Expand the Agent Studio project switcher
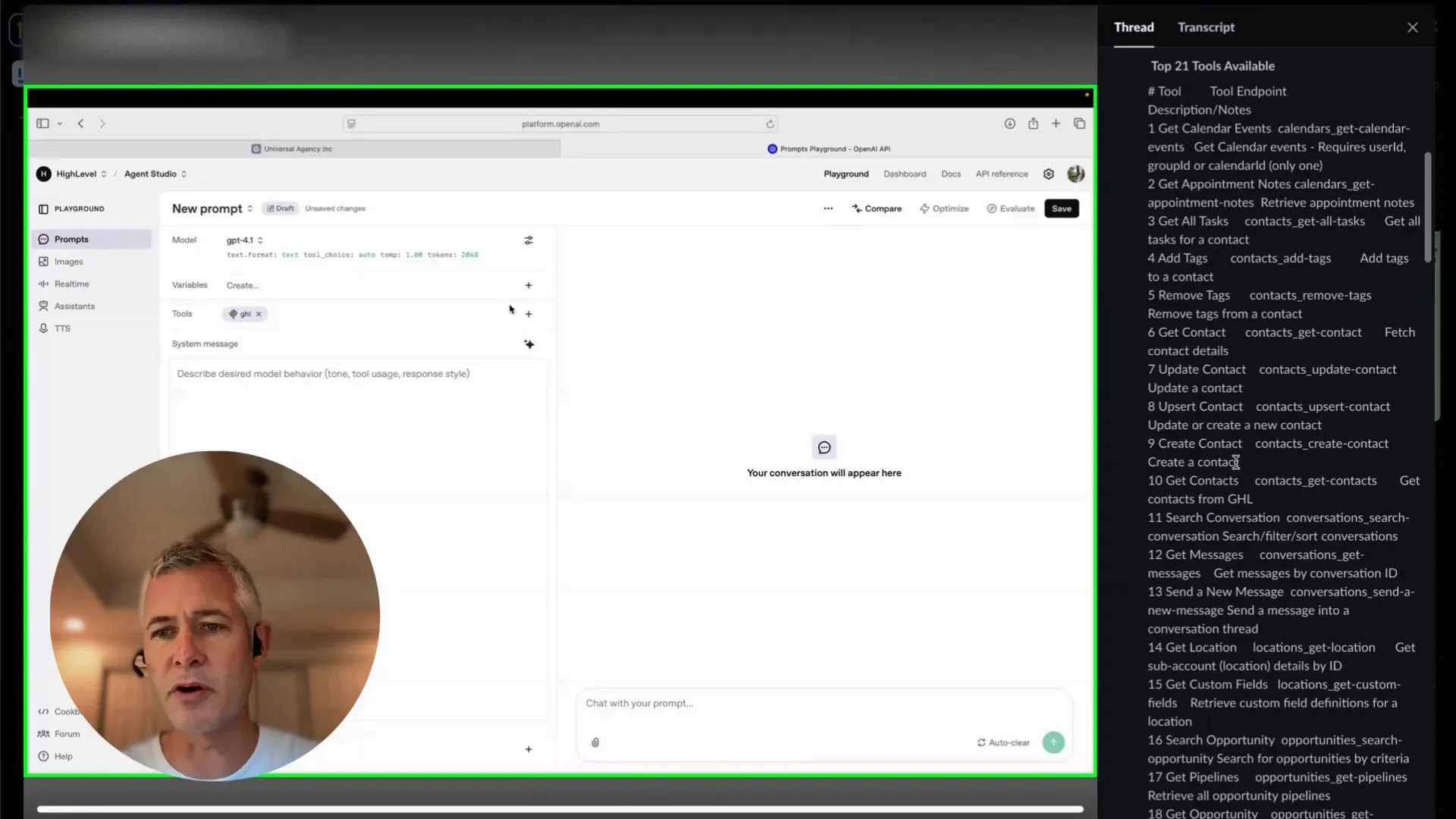The width and height of the screenshot is (1456, 819). [x=155, y=174]
